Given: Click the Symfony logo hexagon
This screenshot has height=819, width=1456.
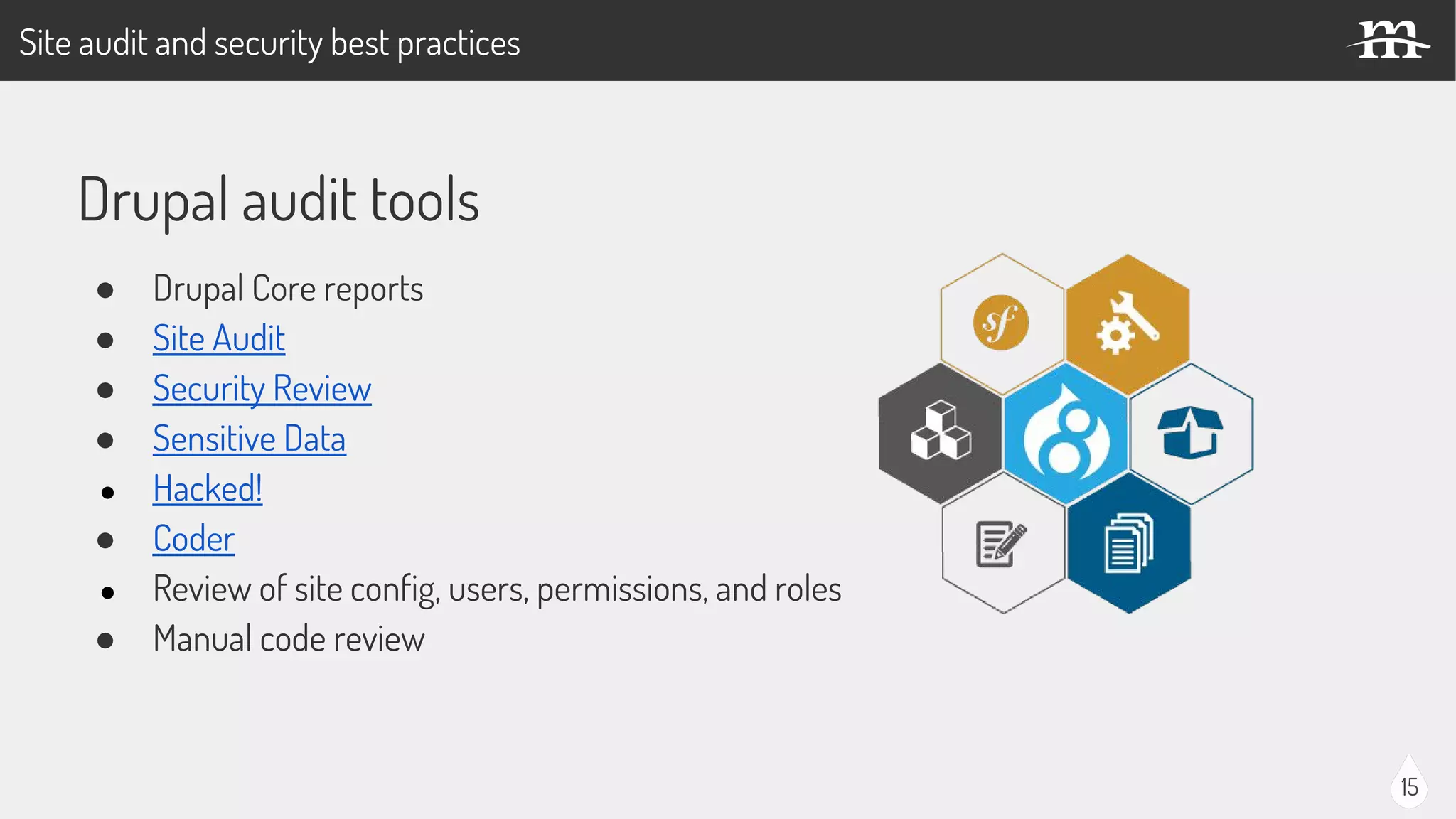Looking at the screenshot, I should pyautogui.click(x=1002, y=323).
